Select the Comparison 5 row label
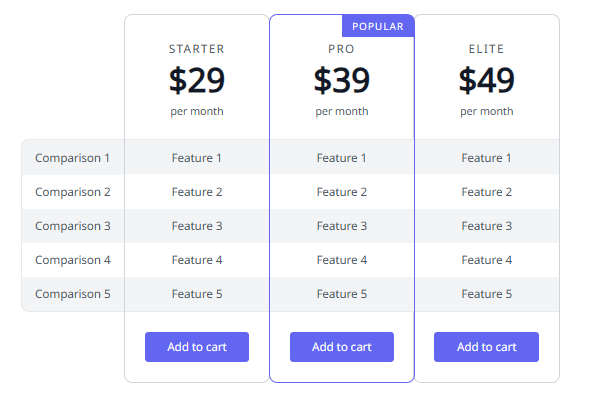 73,294
